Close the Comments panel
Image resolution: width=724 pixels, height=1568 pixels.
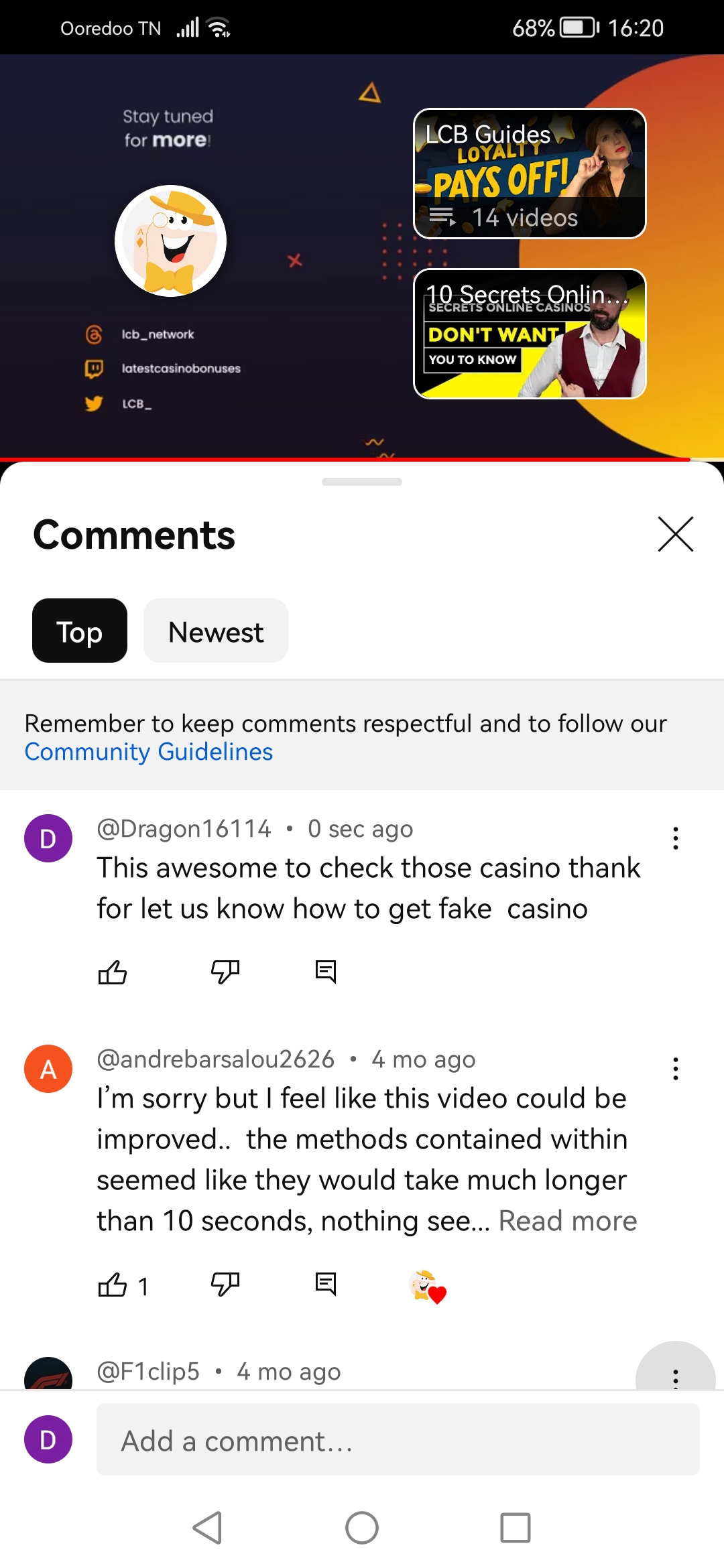(676, 534)
